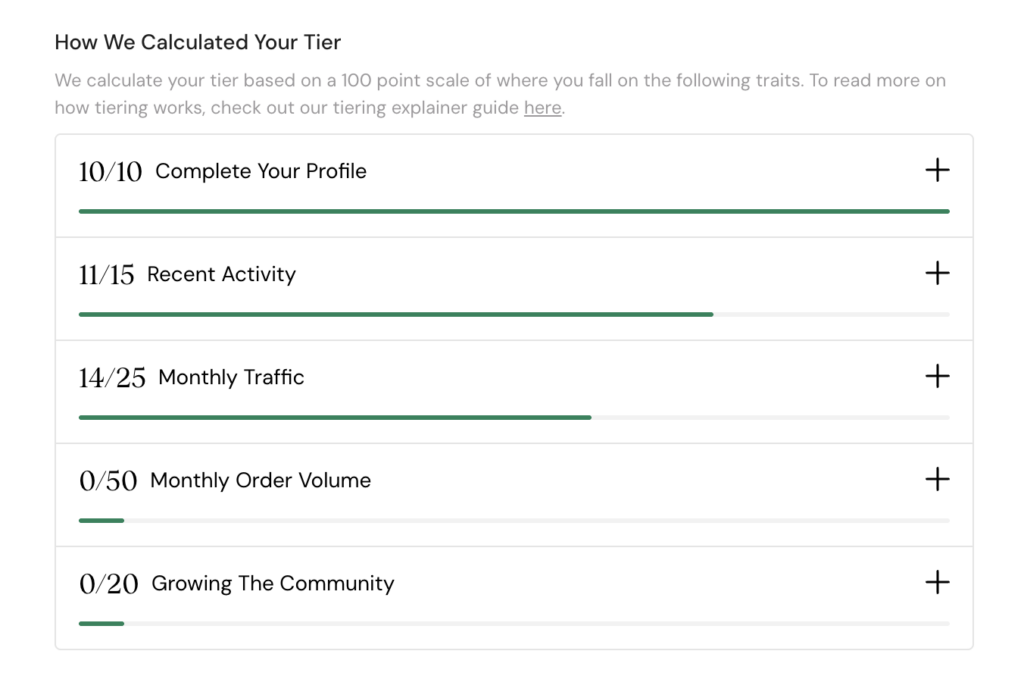1024x676 pixels.
Task: Open the tiering explainer guide link
Action: pos(542,107)
